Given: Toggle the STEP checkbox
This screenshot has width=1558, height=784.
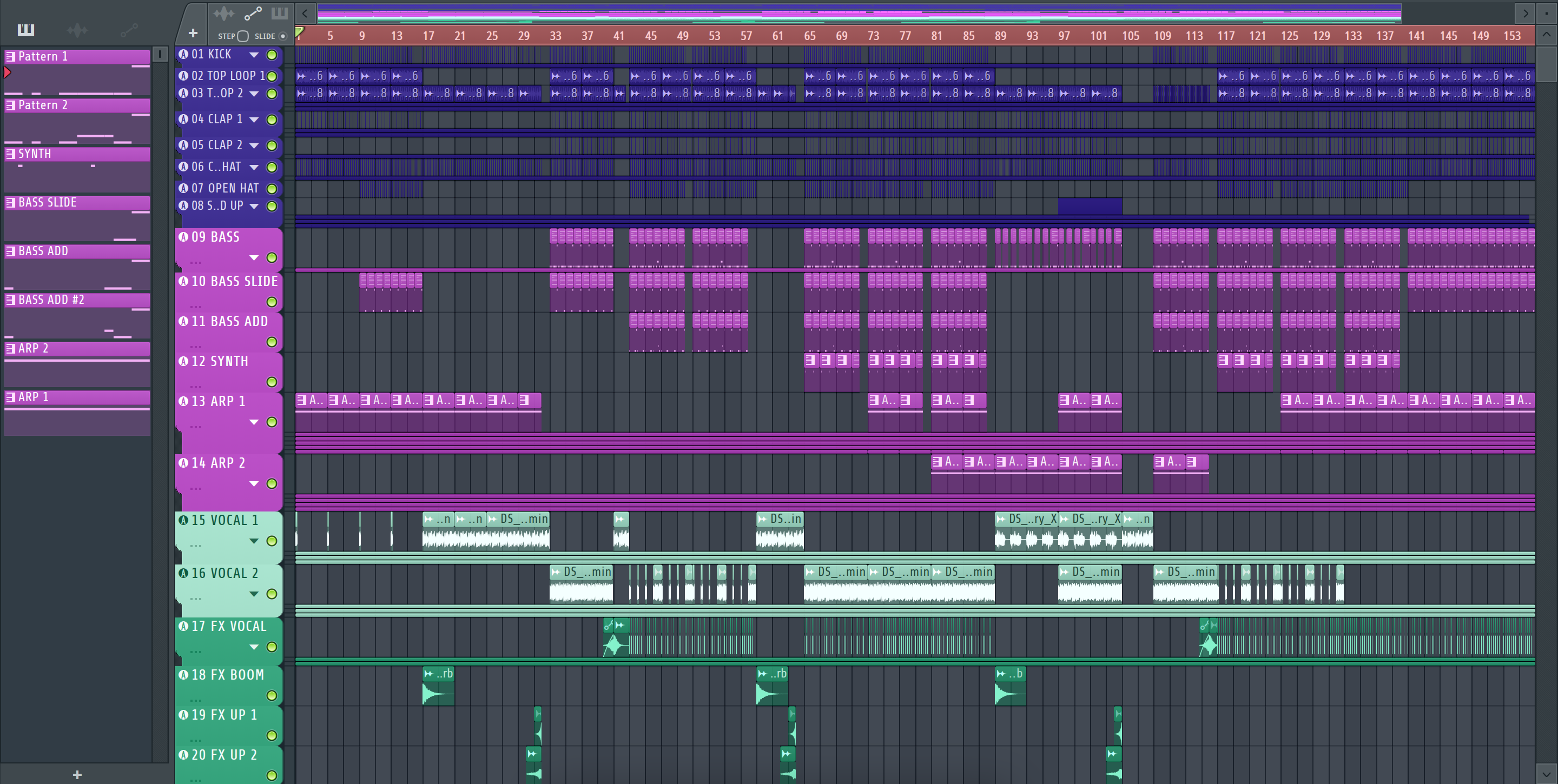Looking at the screenshot, I should (x=242, y=36).
